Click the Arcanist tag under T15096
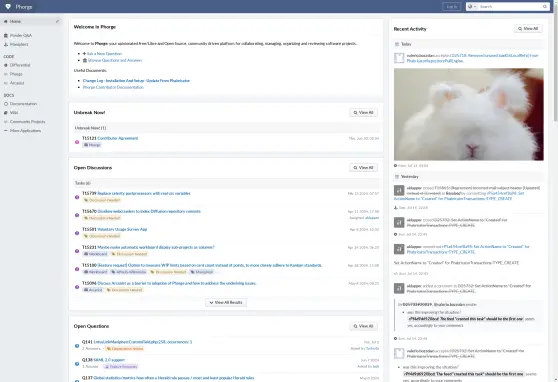 93,290
